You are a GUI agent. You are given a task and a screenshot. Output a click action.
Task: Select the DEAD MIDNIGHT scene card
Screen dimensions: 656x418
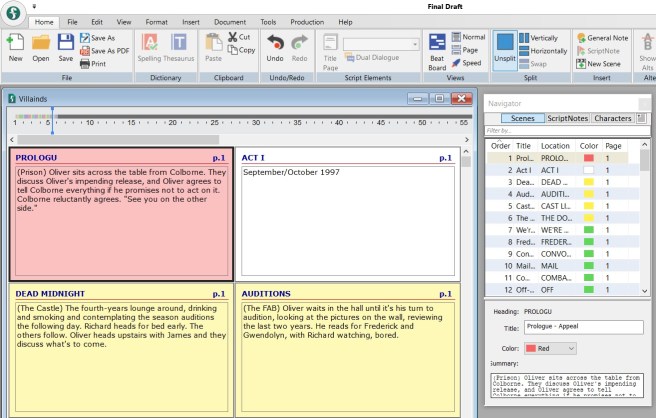point(121,350)
